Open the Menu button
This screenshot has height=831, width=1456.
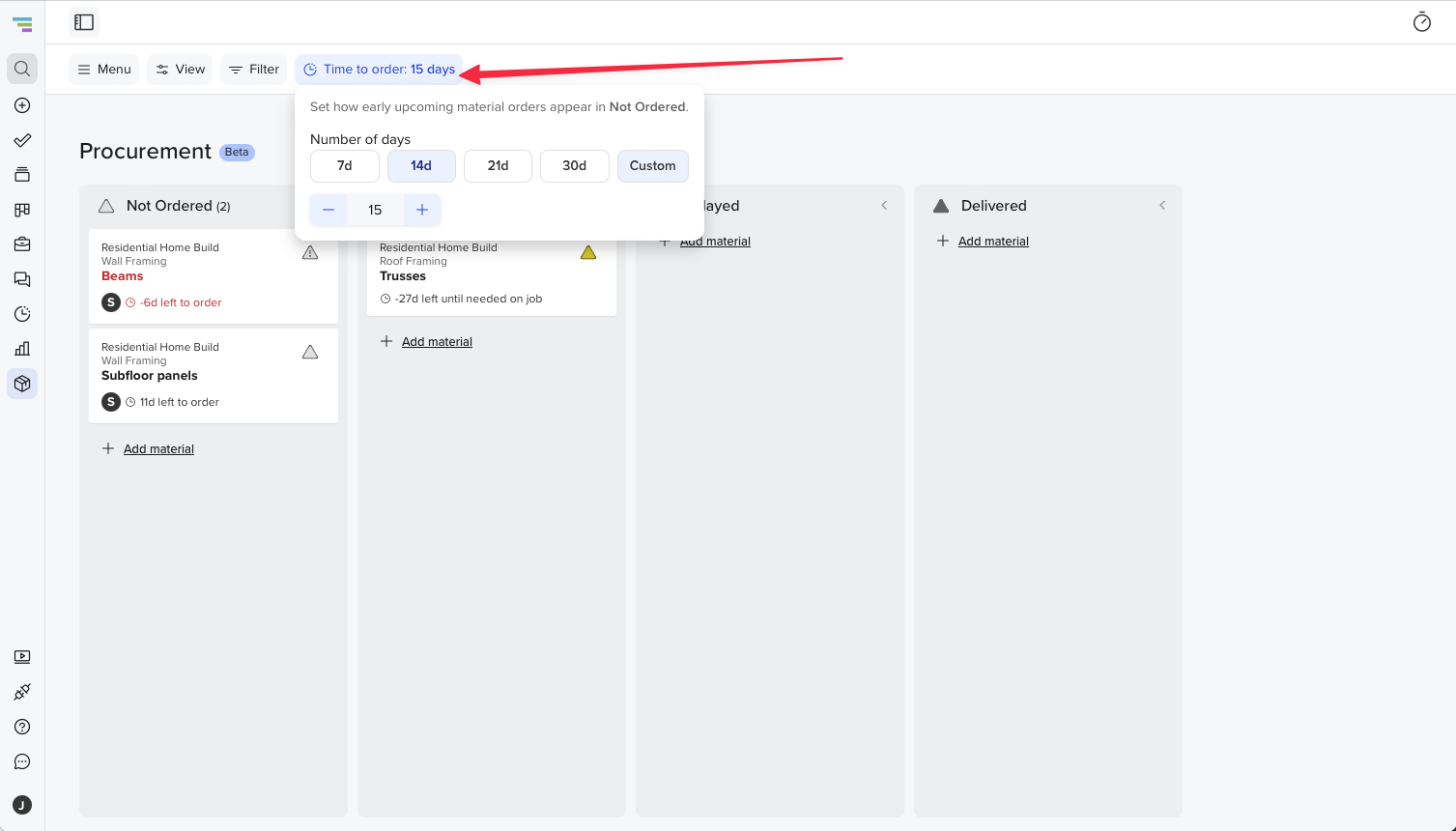pos(103,70)
